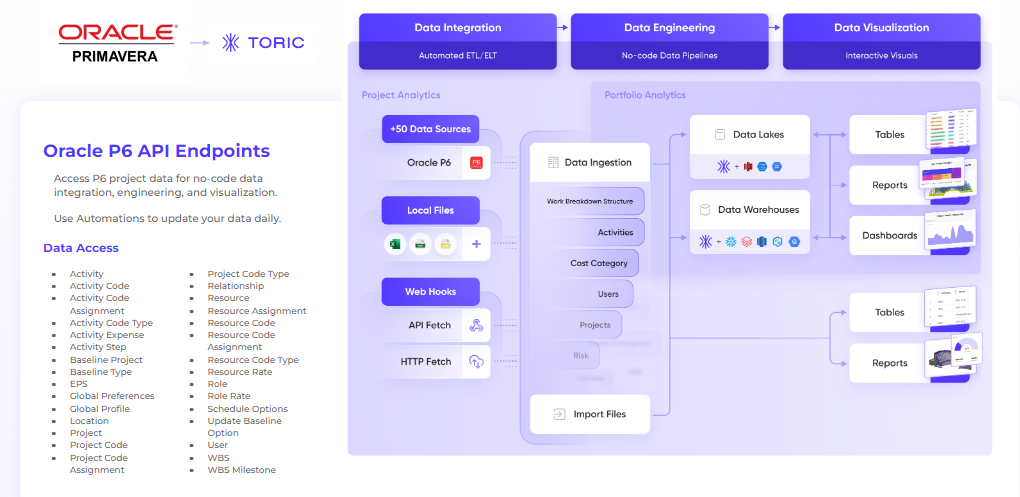
Task: Click 'Relationship' in the list
Action: tap(235, 286)
